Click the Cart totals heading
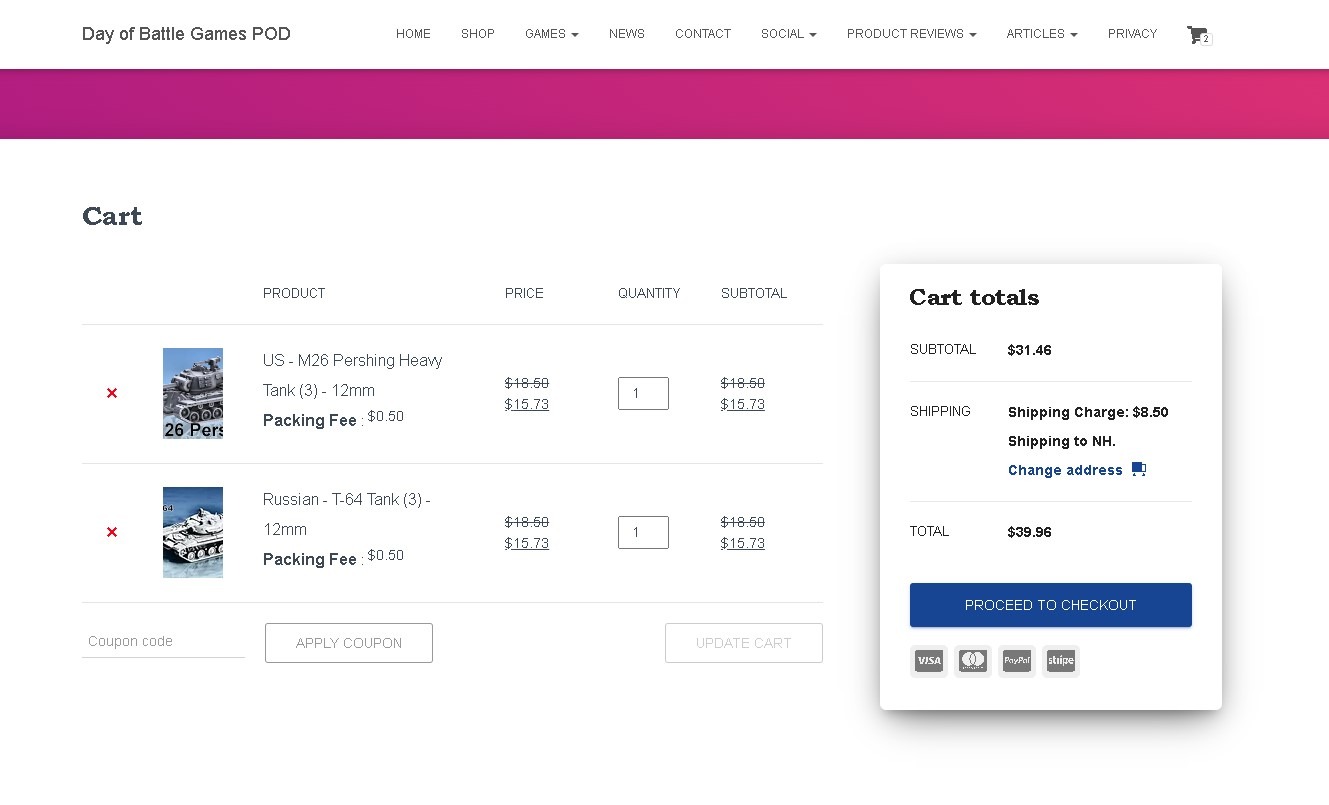1329x805 pixels. (x=974, y=297)
